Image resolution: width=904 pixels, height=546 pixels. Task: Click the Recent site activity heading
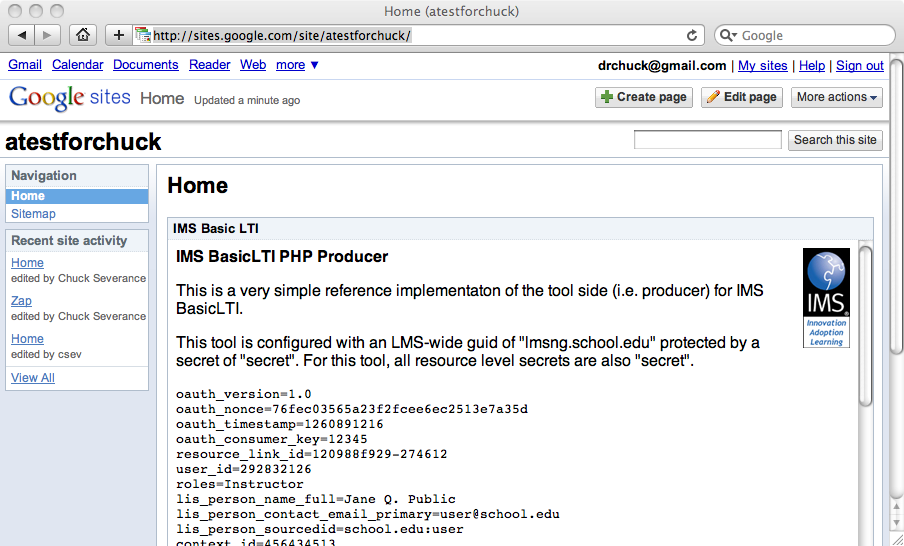69,241
